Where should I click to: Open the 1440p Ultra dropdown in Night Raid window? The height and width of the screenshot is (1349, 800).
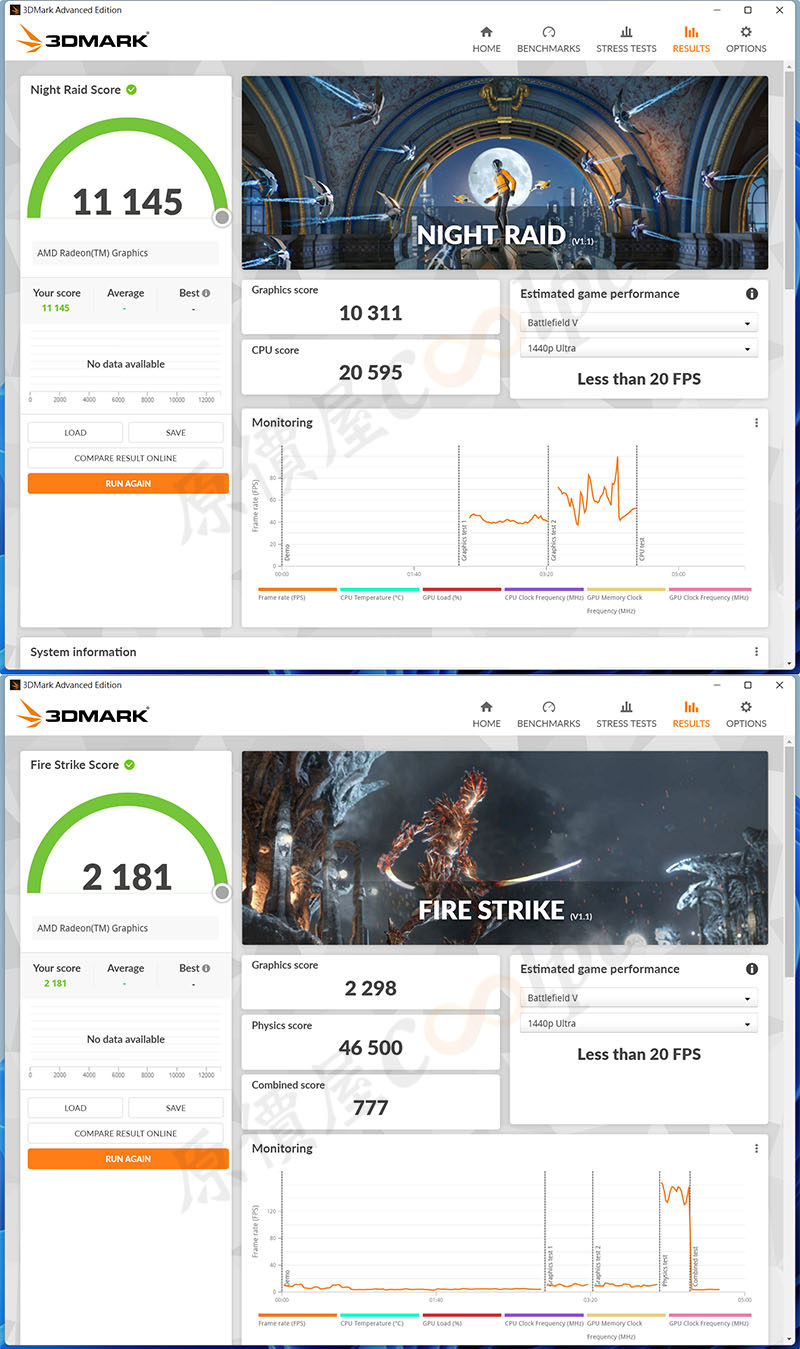coord(639,348)
